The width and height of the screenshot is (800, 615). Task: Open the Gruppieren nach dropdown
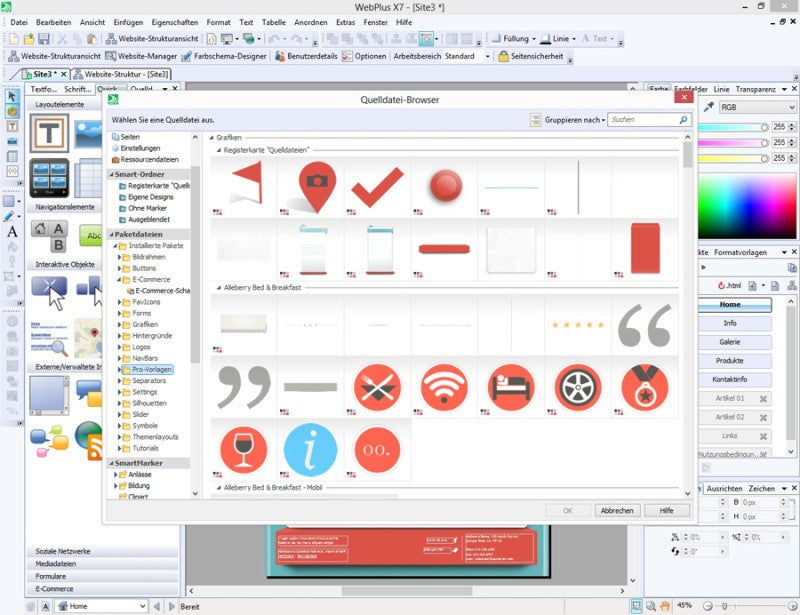coord(574,120)
